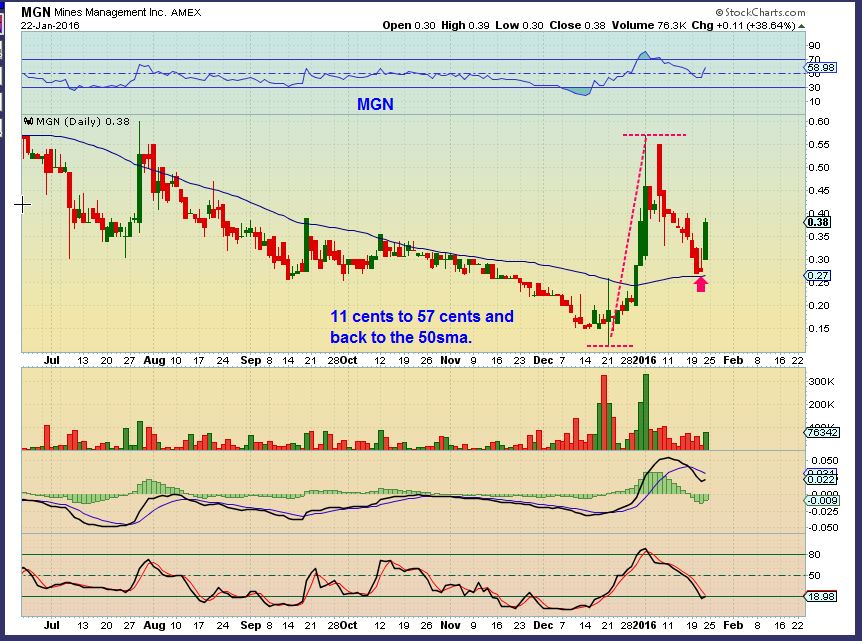Click the 0.45 price axis label
This screenshot has height=641, width=862.
pos(819,191)
